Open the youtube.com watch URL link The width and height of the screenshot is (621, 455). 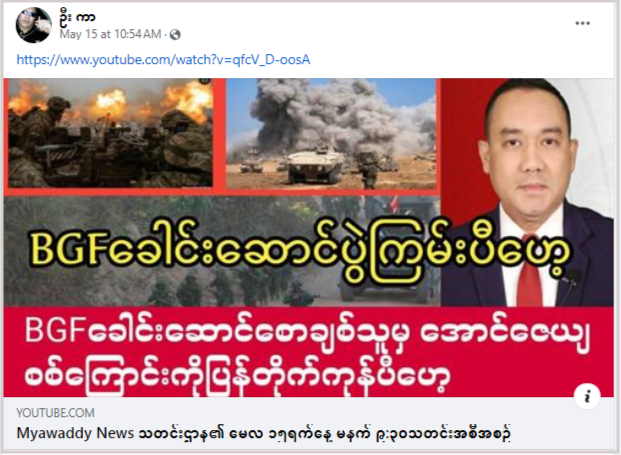163,60
